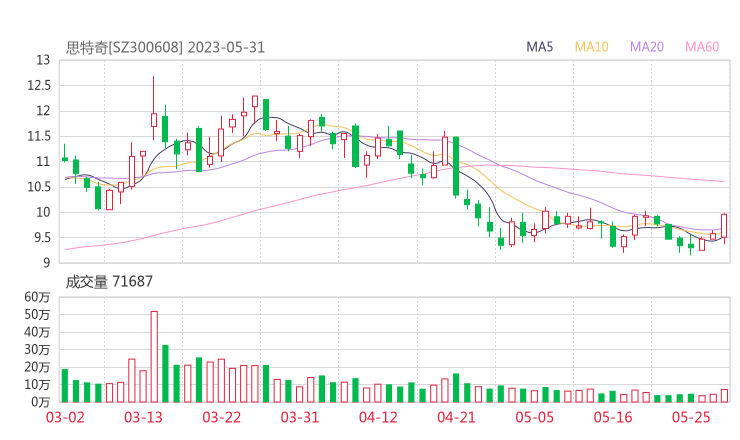
Task: Click the MA60 legend label
Action: (x=702, y=47)
